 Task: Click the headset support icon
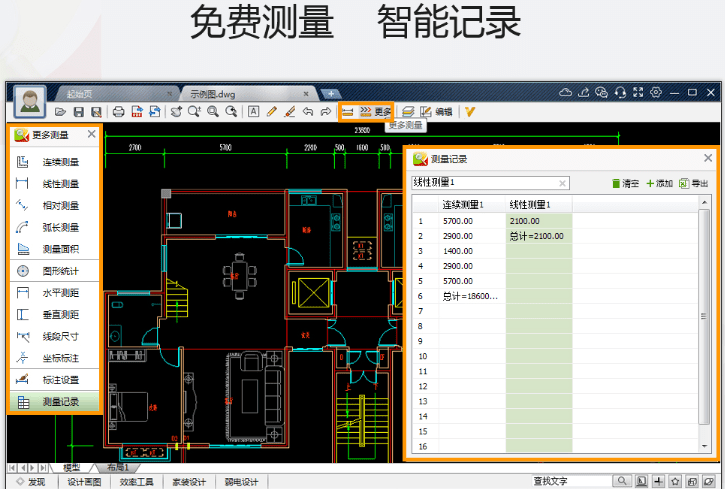pos(620,92)
